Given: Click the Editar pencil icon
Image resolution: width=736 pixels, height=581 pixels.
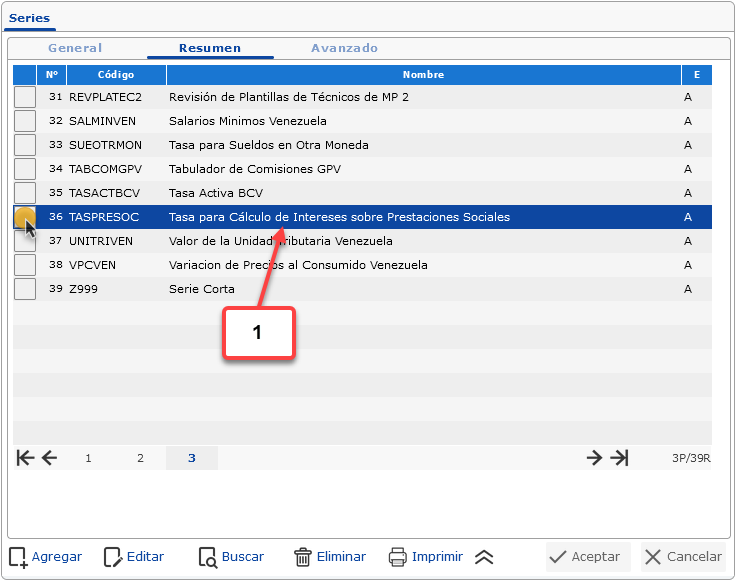Looking at the screenshot, I should tap(113, 557).
